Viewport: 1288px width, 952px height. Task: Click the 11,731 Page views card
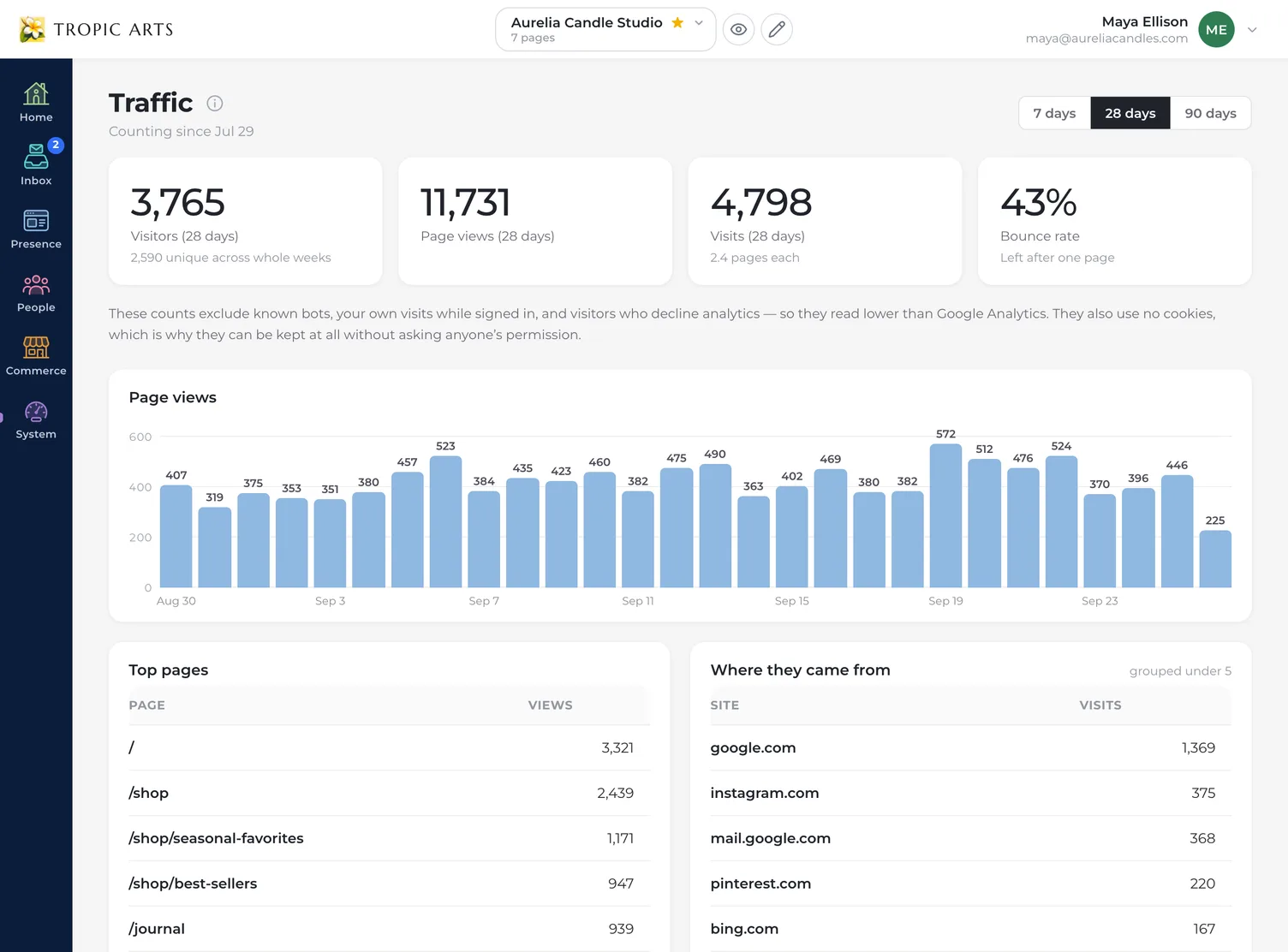click(535, 221)
